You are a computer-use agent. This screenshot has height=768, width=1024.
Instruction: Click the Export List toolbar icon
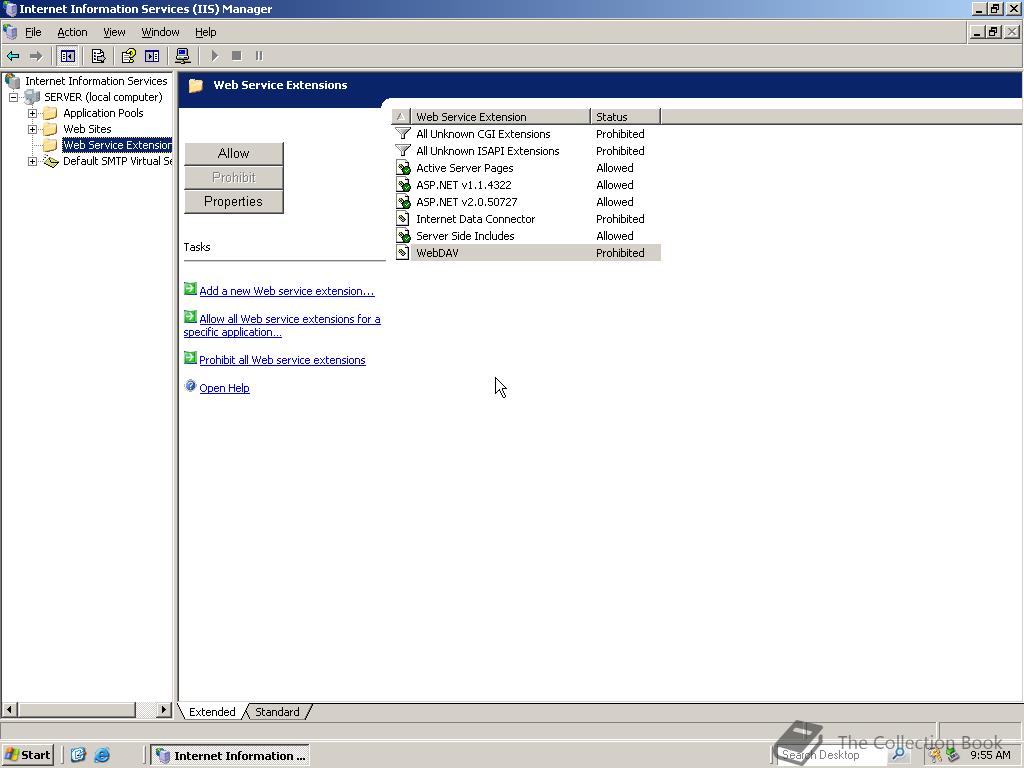click(98, 56)
